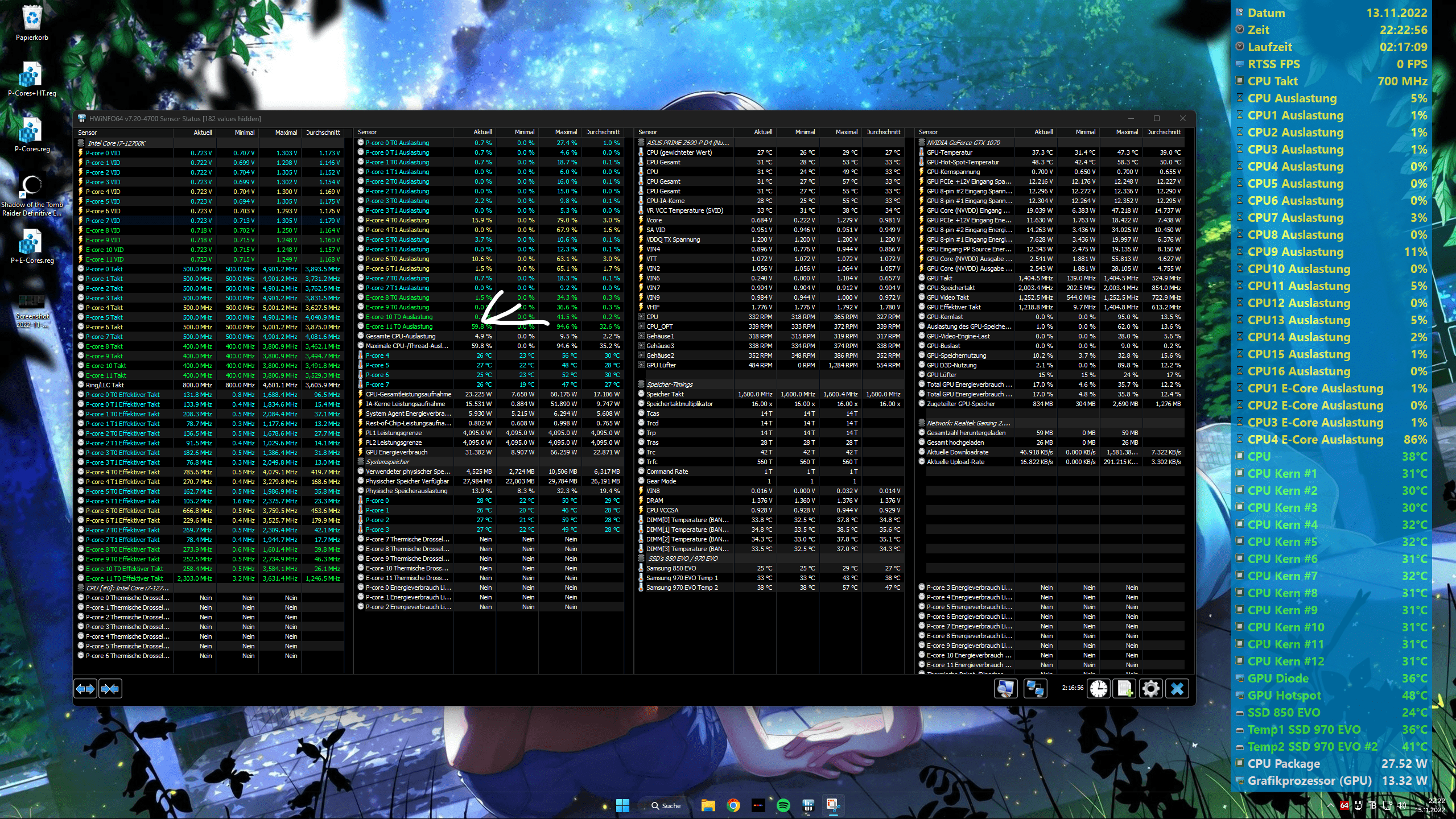Select the Shadow of the Tomb Raider shortcut

click(32, 195)
